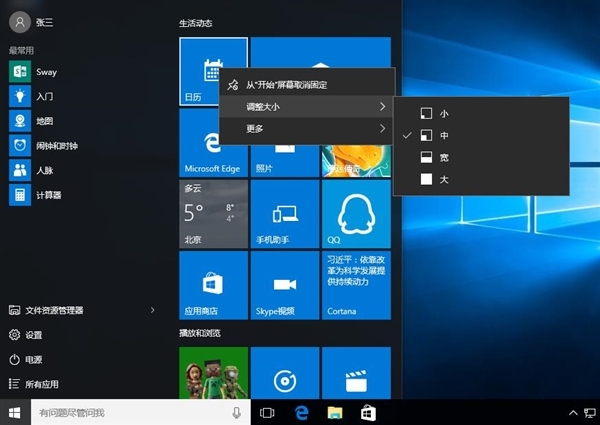The image size is (600, 425).
Task: Open the QQ tile
Action: (x=355, y=214)
